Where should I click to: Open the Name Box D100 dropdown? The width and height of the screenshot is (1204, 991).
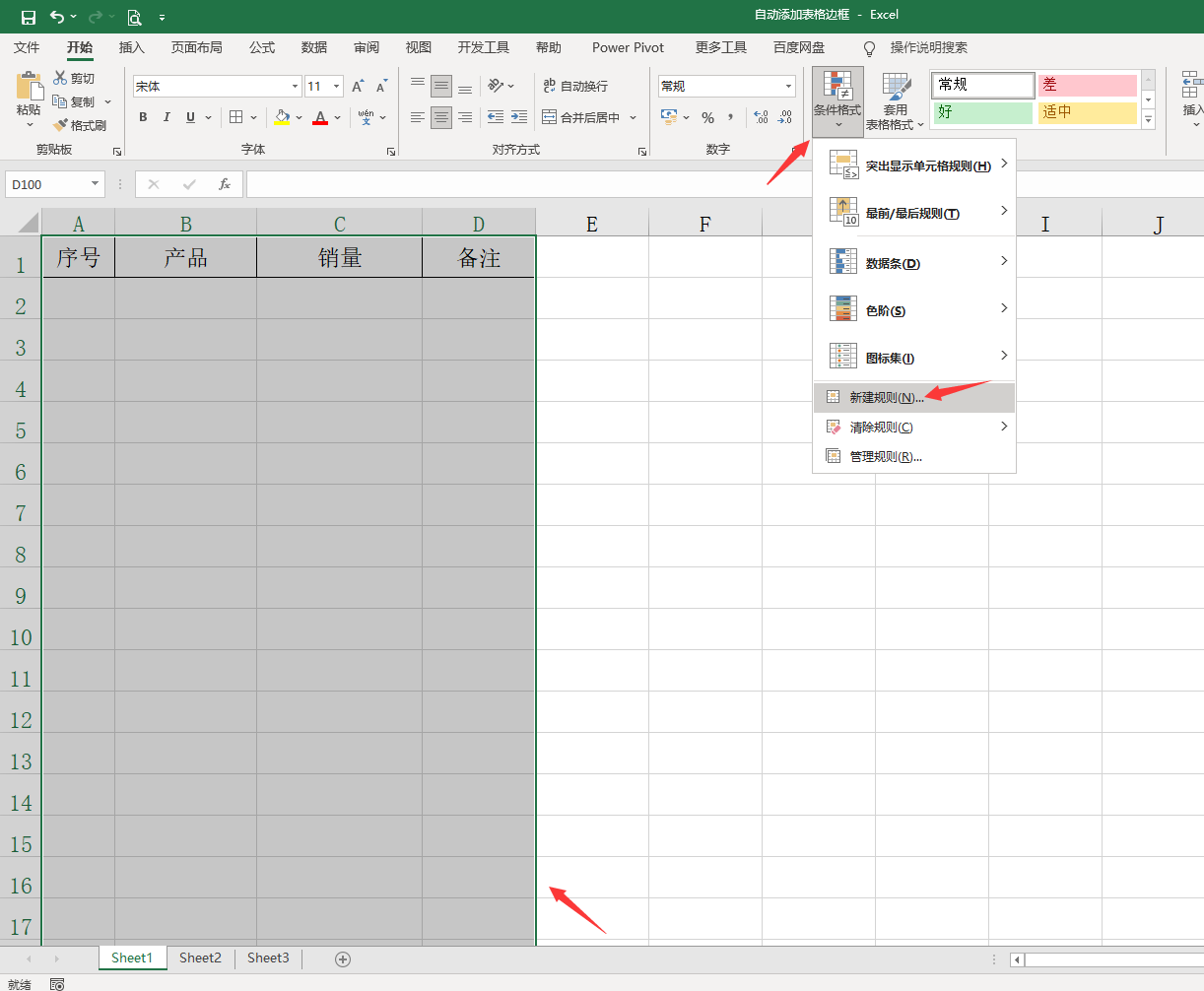pyautogui.click(x=96, y=184)
